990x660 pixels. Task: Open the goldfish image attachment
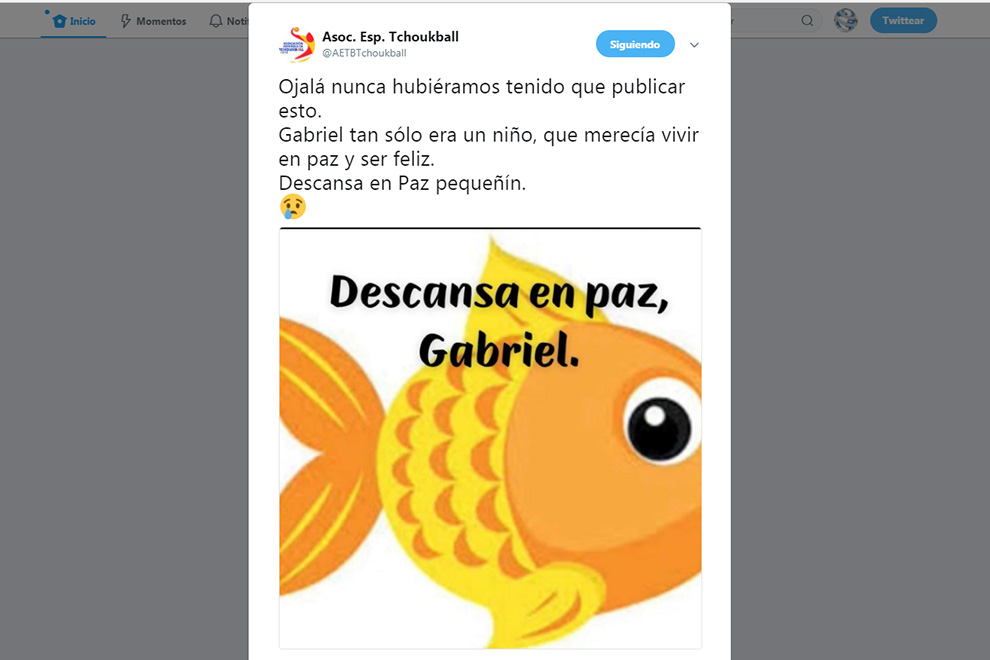coord(490,438)
